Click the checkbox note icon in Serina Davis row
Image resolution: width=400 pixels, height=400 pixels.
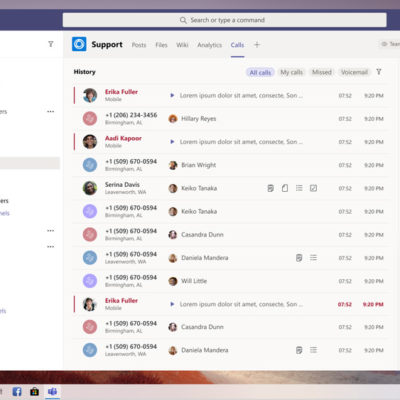tap(313, 188)
